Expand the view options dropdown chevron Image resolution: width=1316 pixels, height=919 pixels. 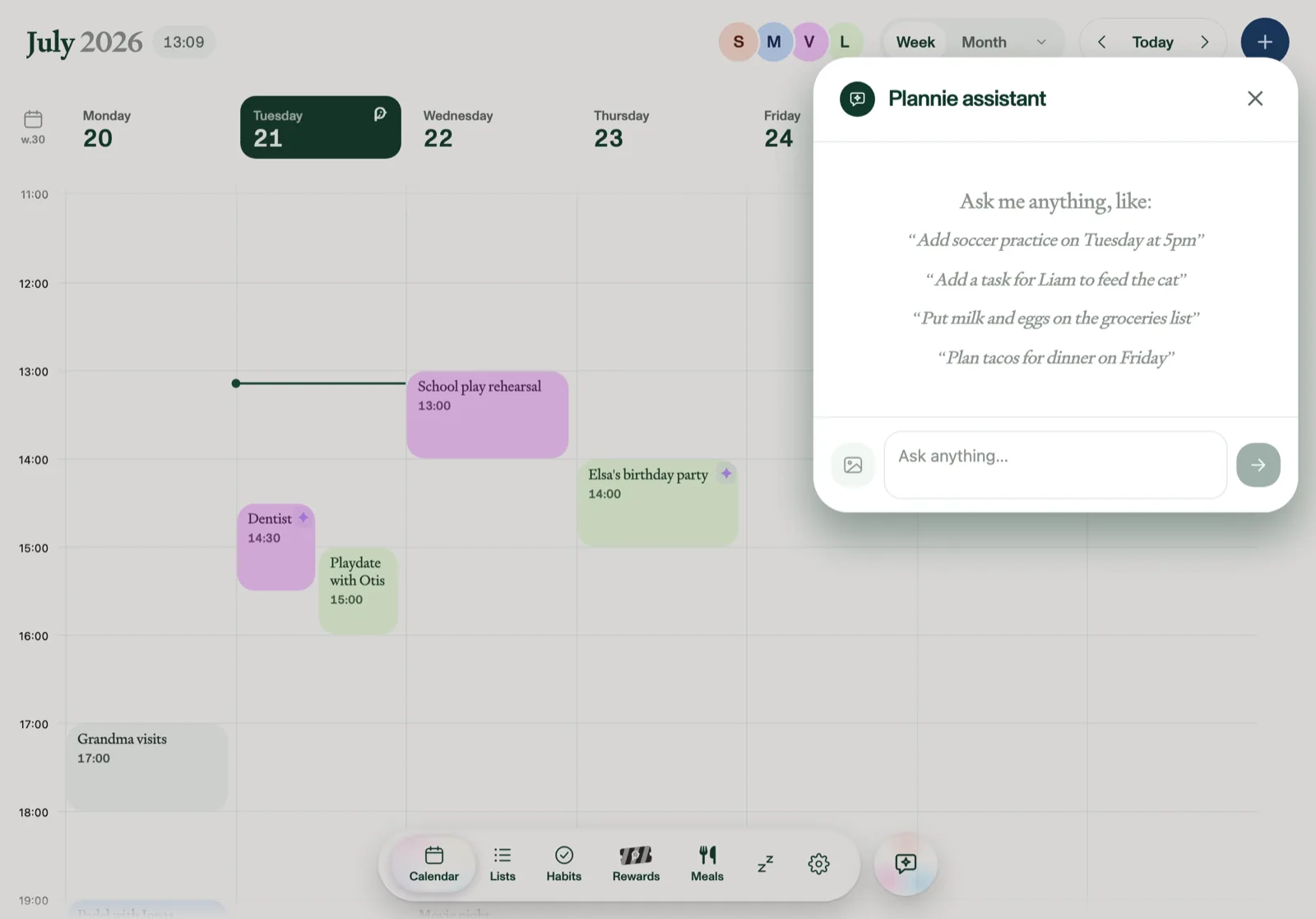click(x=1041, y=42)
